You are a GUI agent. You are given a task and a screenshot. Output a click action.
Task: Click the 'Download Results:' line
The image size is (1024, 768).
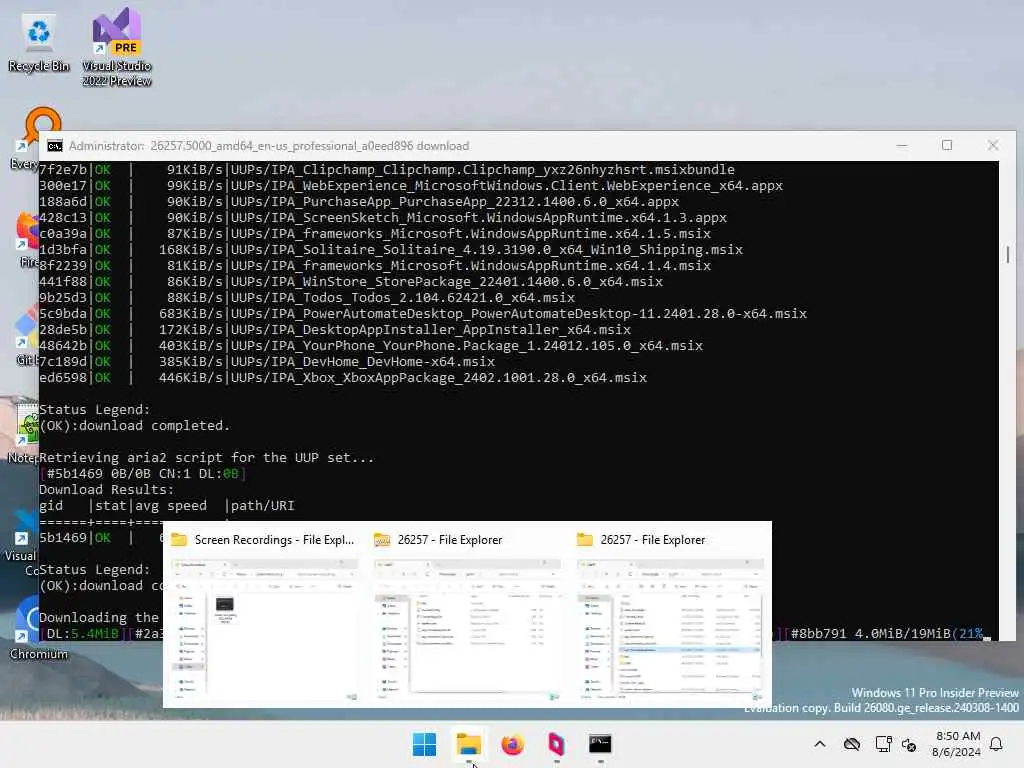(107, 490)
